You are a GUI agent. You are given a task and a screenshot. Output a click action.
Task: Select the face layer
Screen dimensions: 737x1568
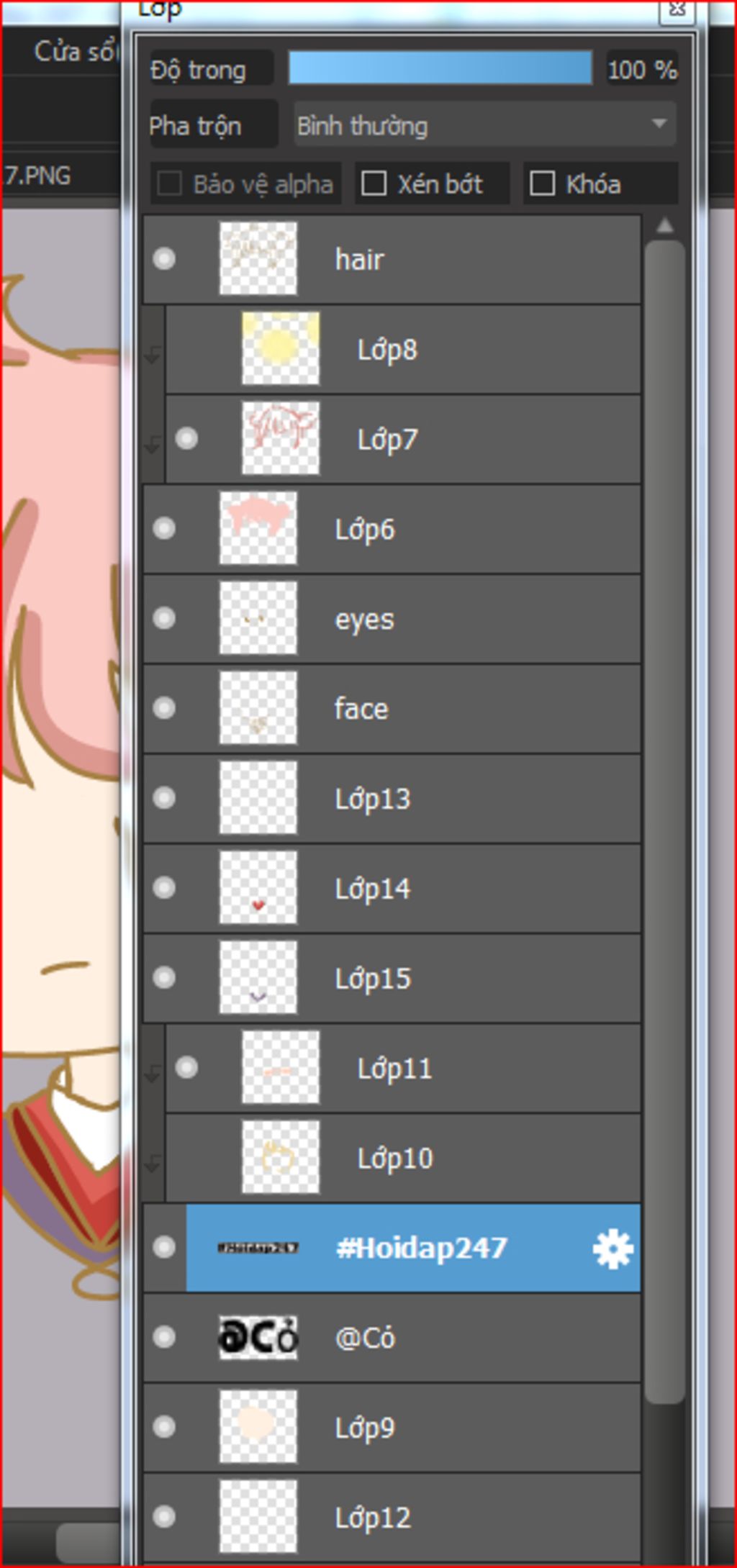[x=392, y=709]
